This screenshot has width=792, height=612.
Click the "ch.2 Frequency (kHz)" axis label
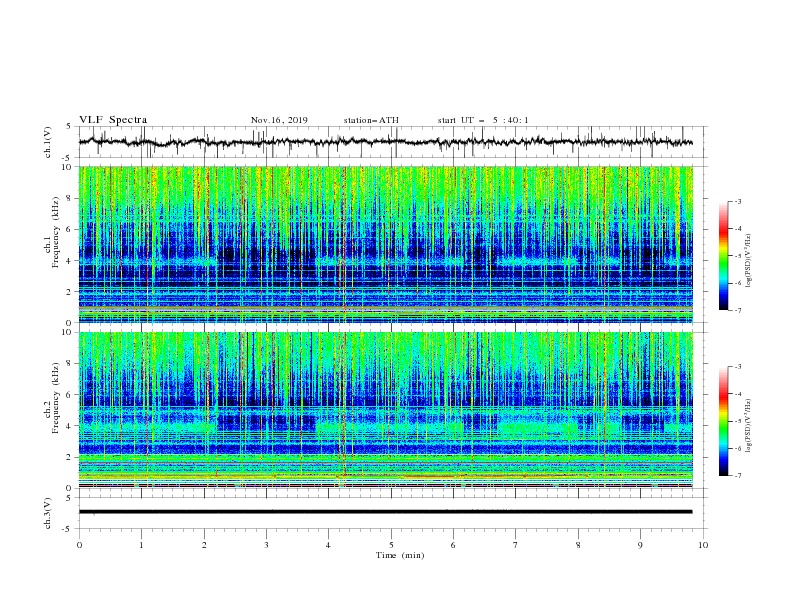point(52,398)
